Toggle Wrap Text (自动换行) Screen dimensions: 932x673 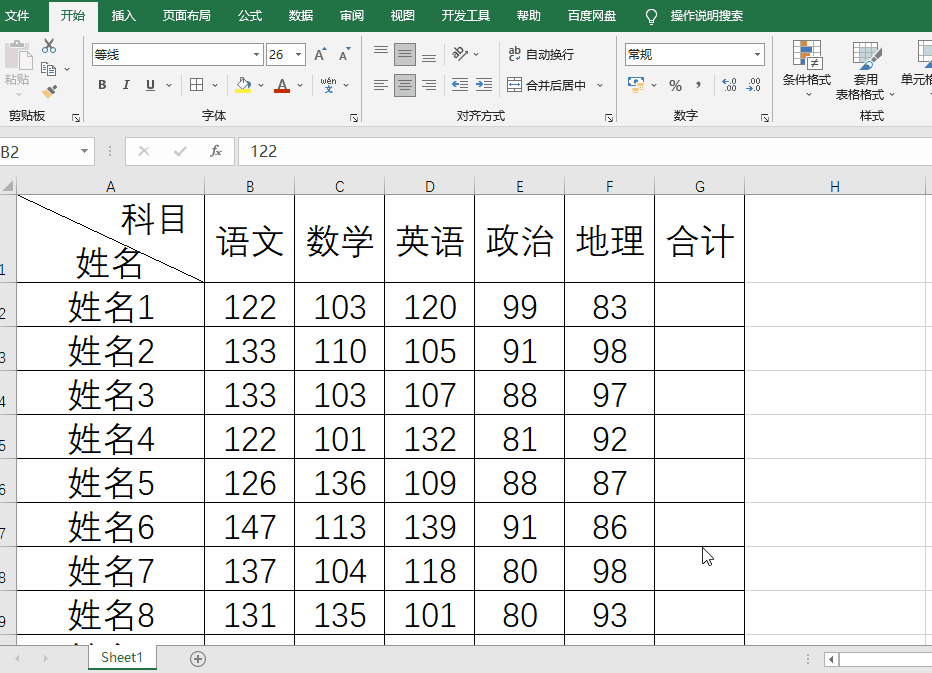541,54
